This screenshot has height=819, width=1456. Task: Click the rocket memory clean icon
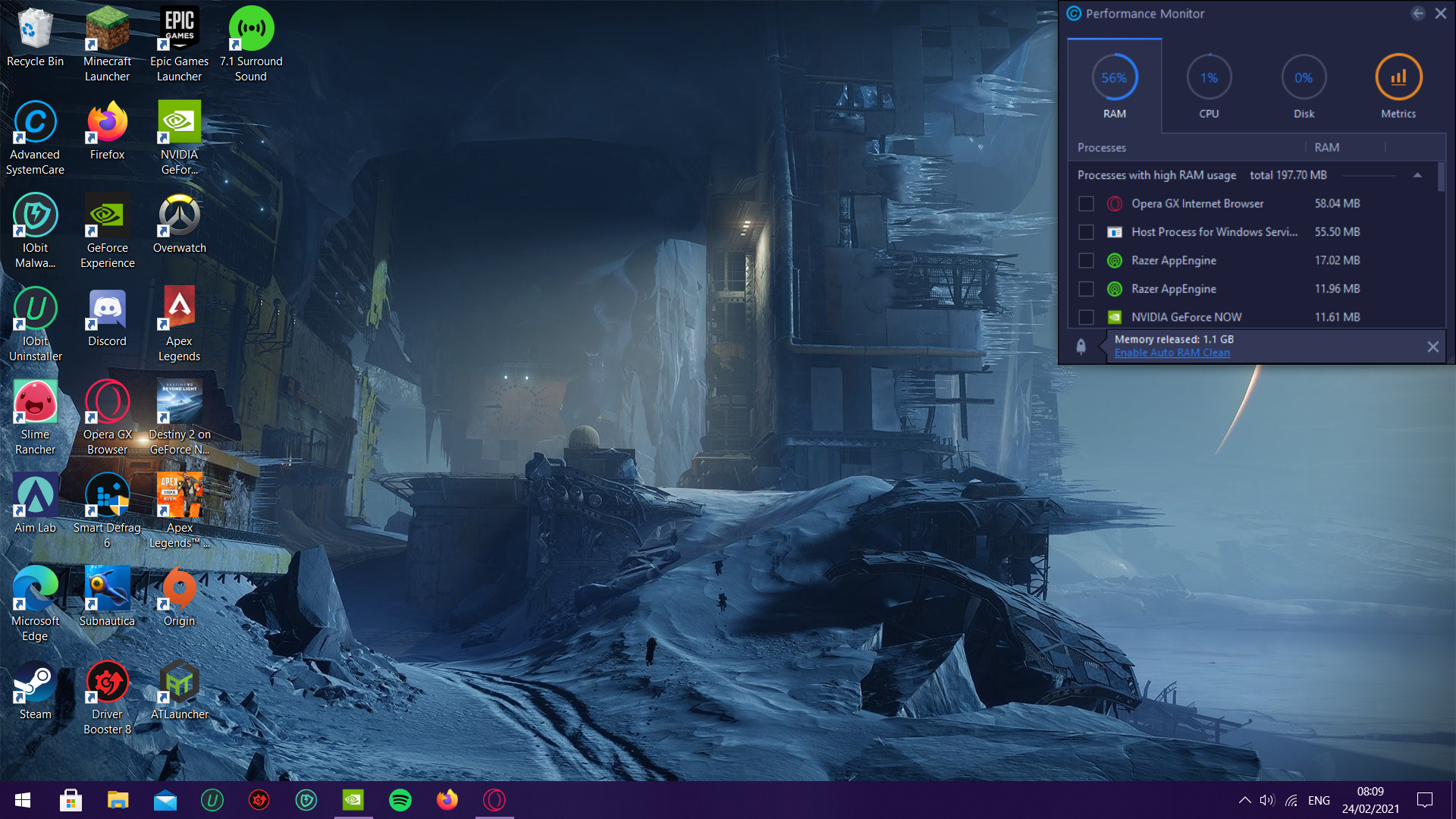[1081, 347]
